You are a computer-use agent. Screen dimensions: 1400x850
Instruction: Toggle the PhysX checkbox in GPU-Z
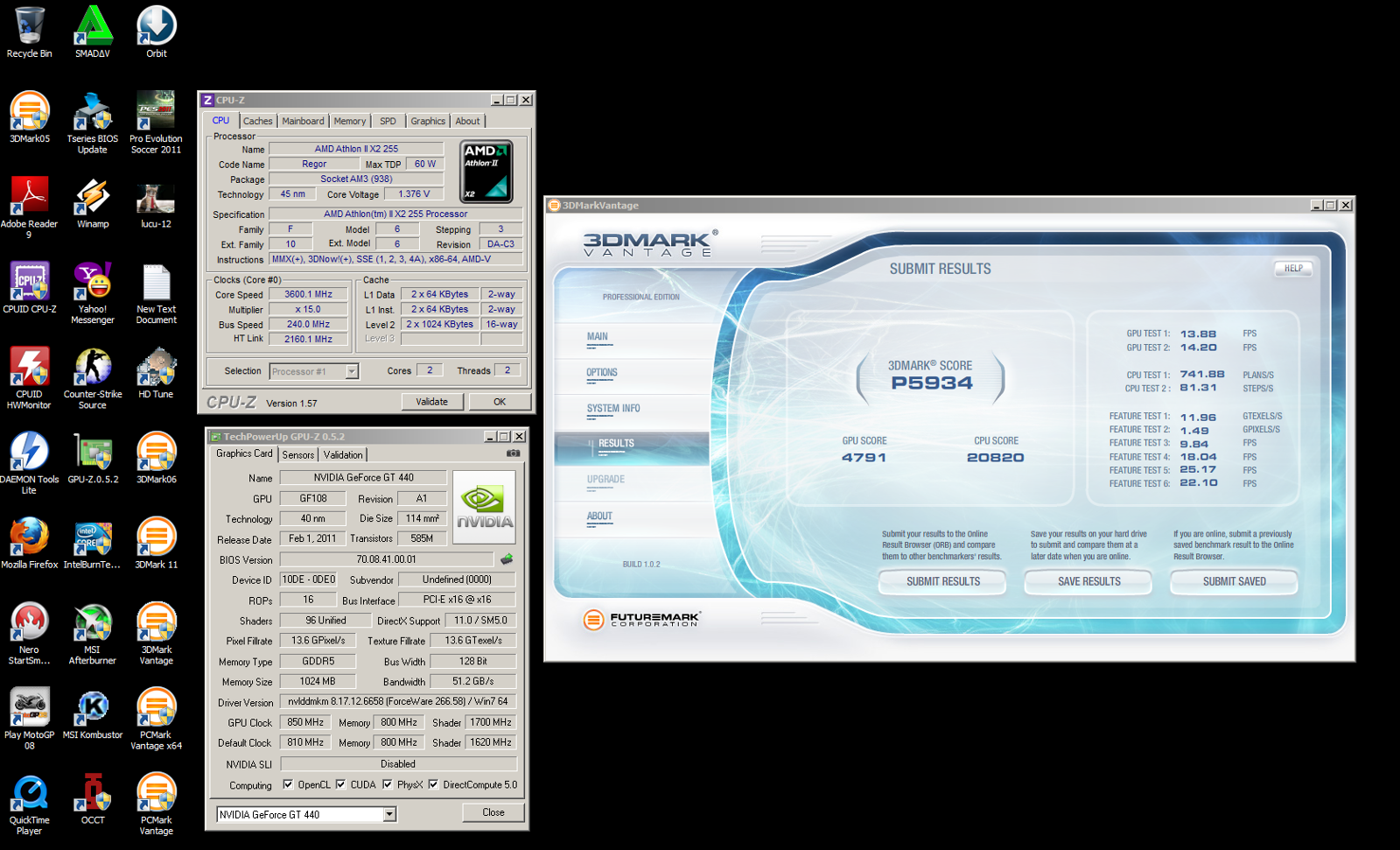[x=387, y=784]
